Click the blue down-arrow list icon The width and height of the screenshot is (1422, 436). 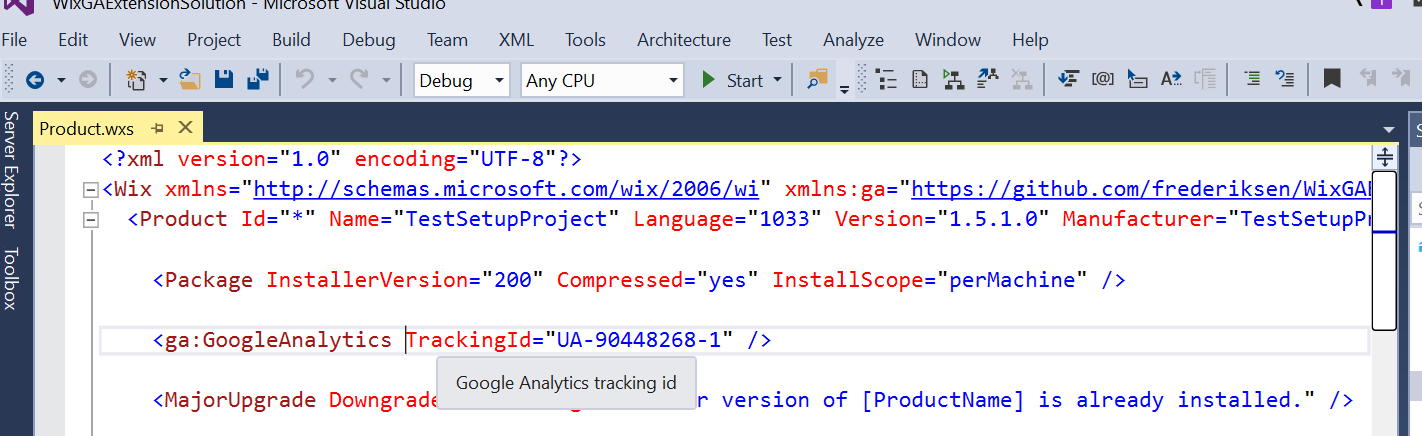(1069, 80)
